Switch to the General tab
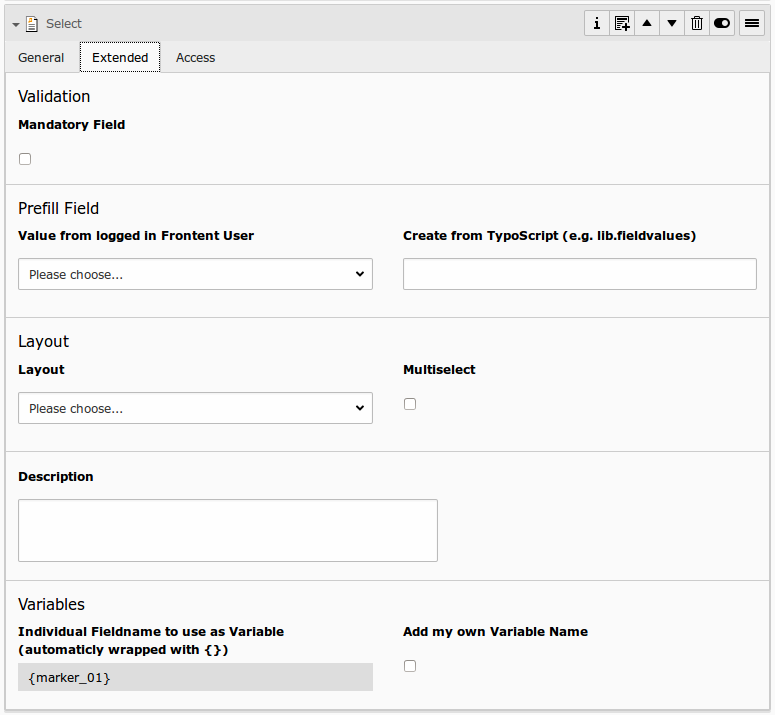The height and width of the screenshot is (715, 775). 41,58
